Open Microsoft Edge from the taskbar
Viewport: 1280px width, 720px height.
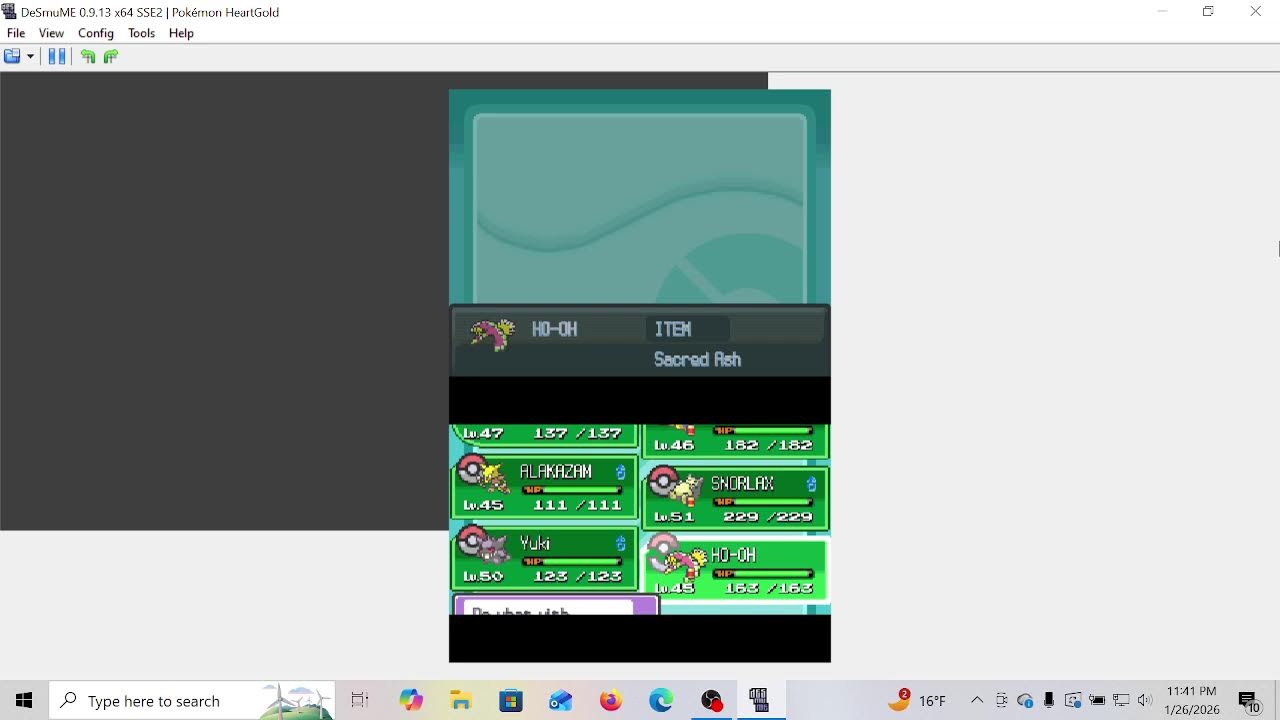661,701
